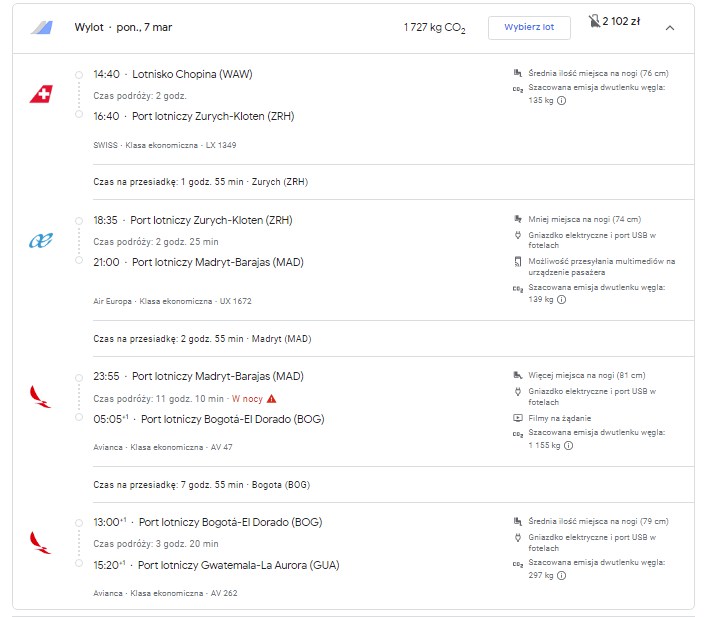The image size is (706, 617).
Task: Click the Wylot pon., 7 mar header
Action: (123, 27)
